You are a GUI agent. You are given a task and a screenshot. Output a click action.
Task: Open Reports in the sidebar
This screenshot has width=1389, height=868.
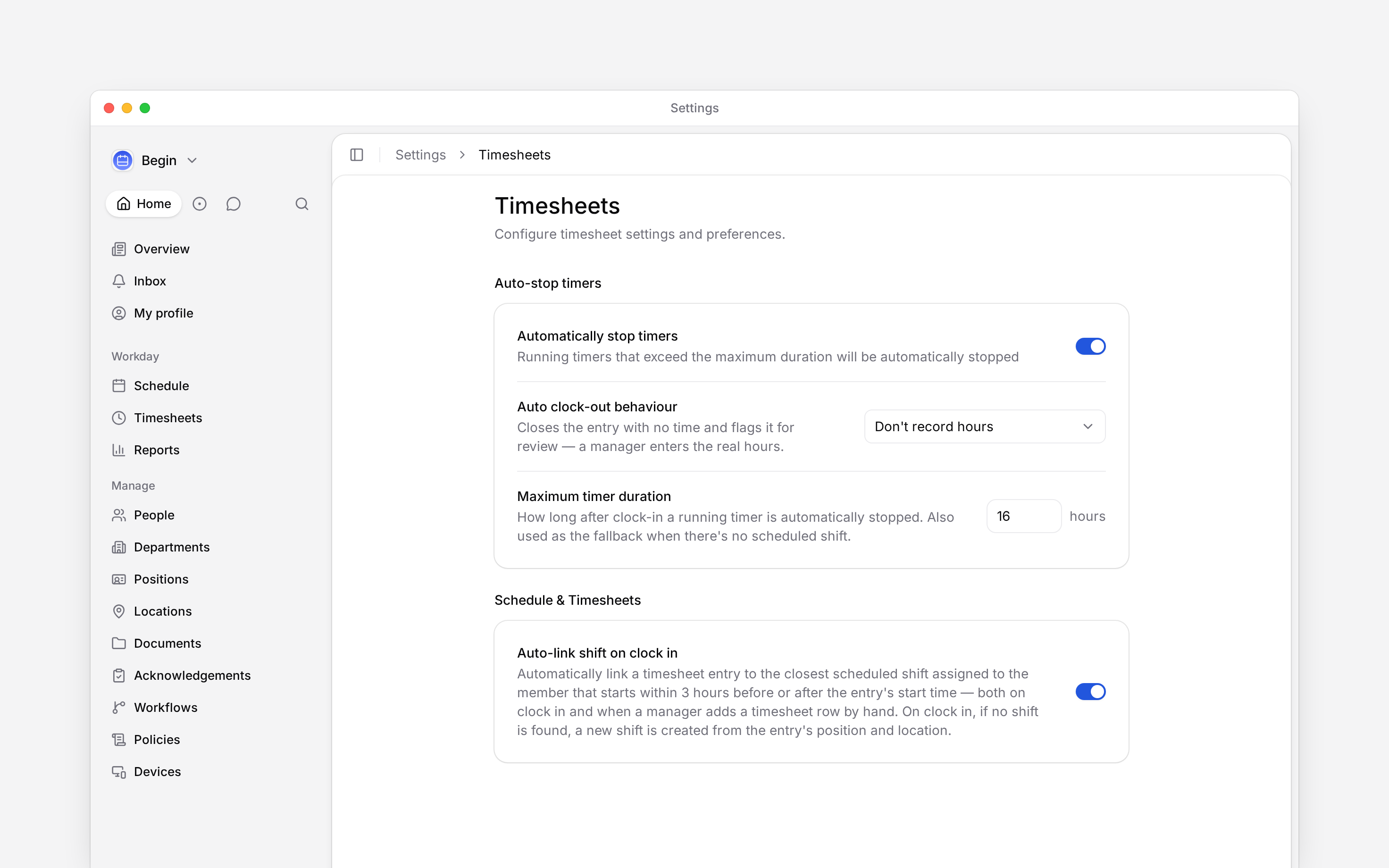point(157,450)
